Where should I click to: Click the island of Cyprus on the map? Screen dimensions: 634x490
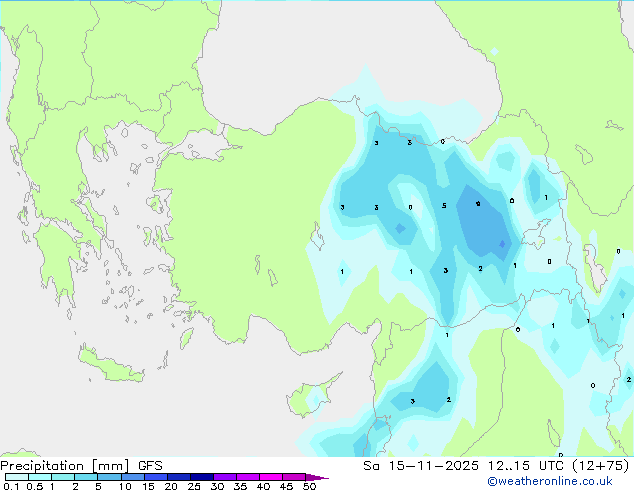tap(311, 396)
